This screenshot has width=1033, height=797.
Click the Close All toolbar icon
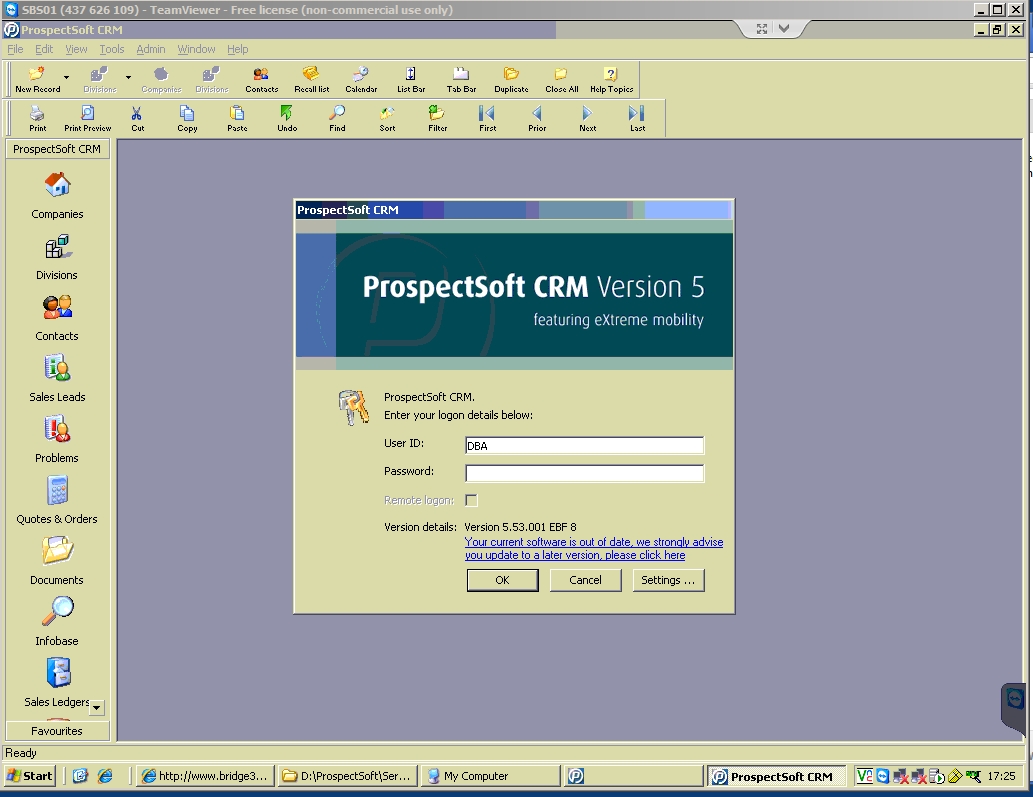tap(561, 80)
